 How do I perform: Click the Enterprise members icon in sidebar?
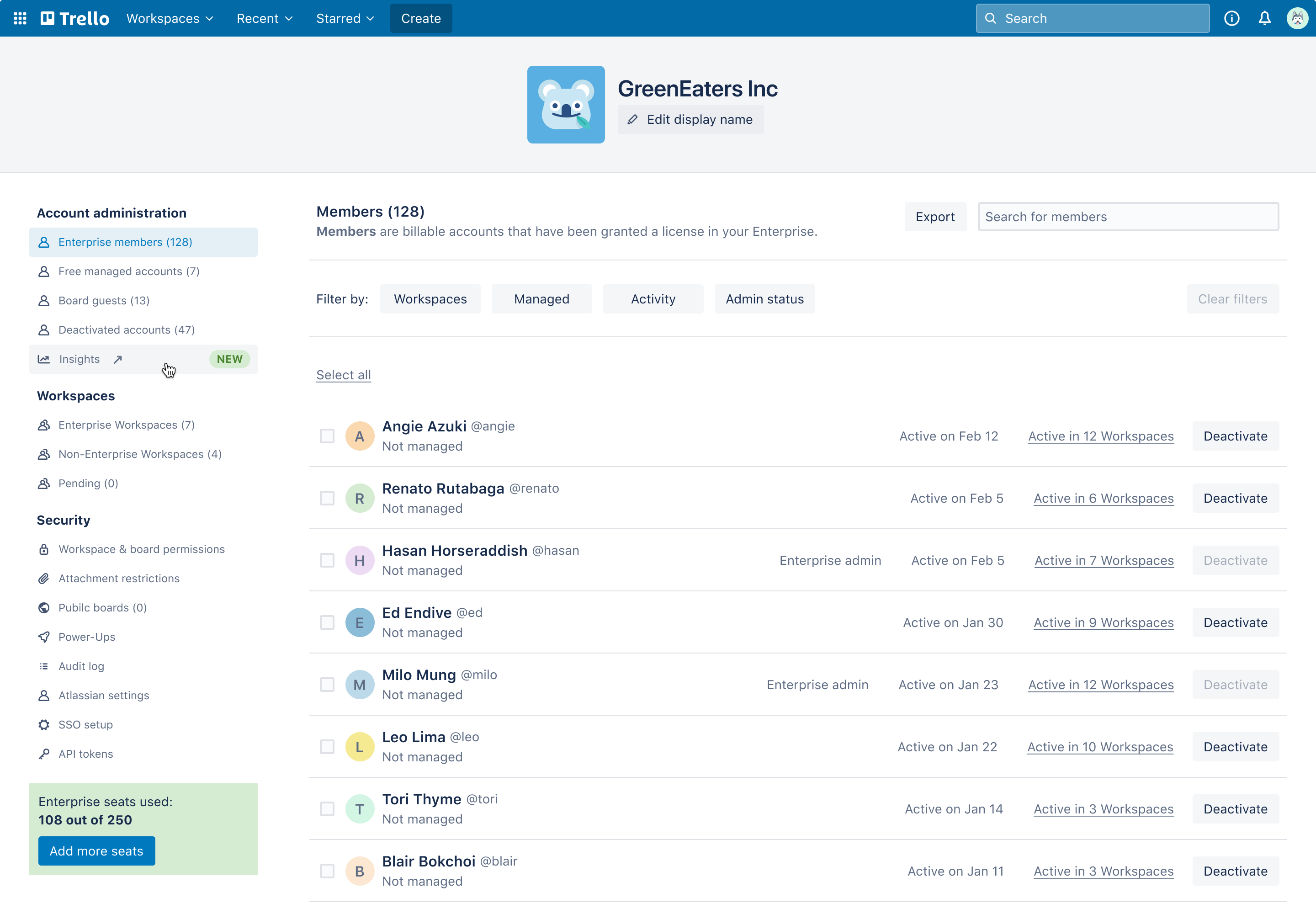tap(43, 242)
